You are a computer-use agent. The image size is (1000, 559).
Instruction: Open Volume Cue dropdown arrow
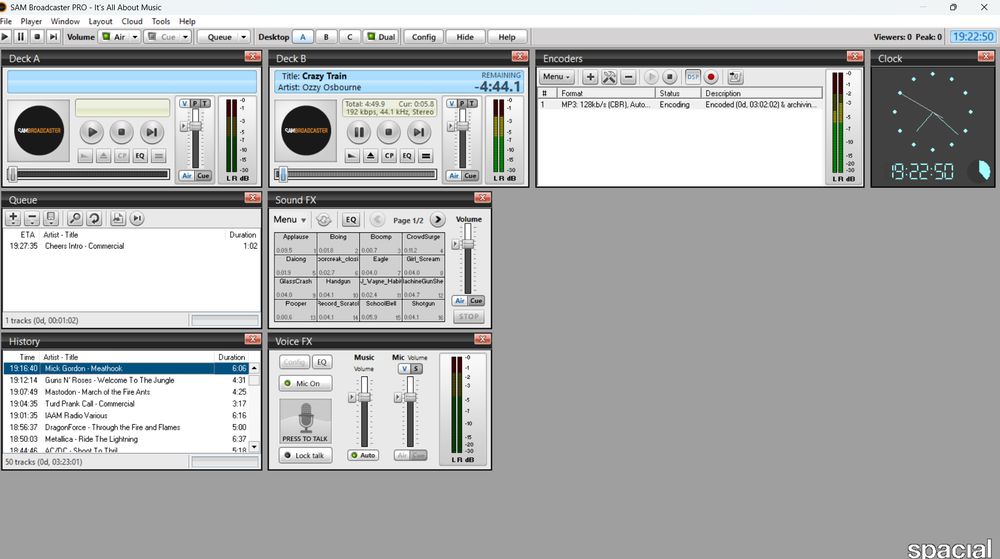tap(186, 37)
